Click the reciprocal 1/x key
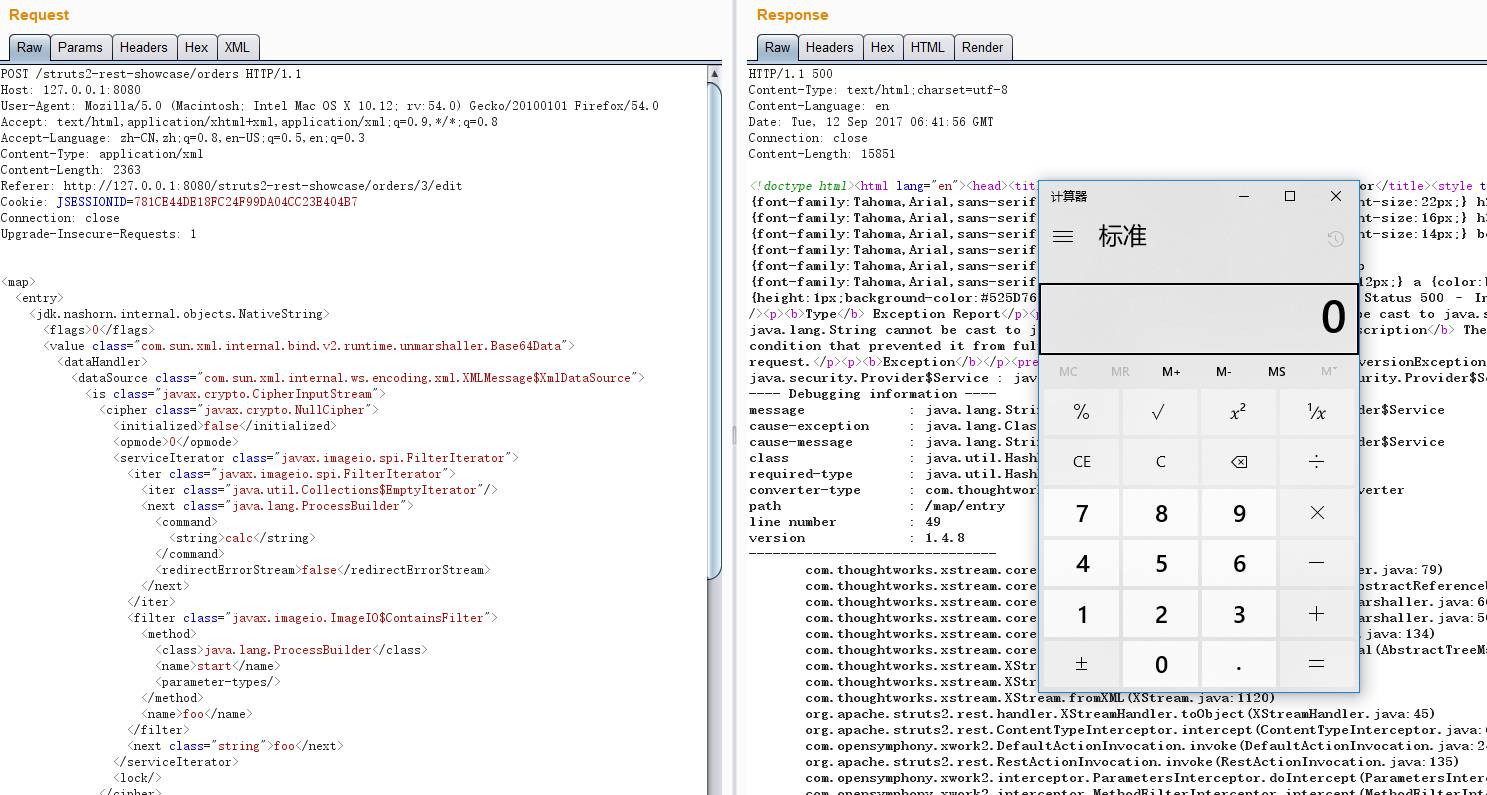 [1316, 412]
